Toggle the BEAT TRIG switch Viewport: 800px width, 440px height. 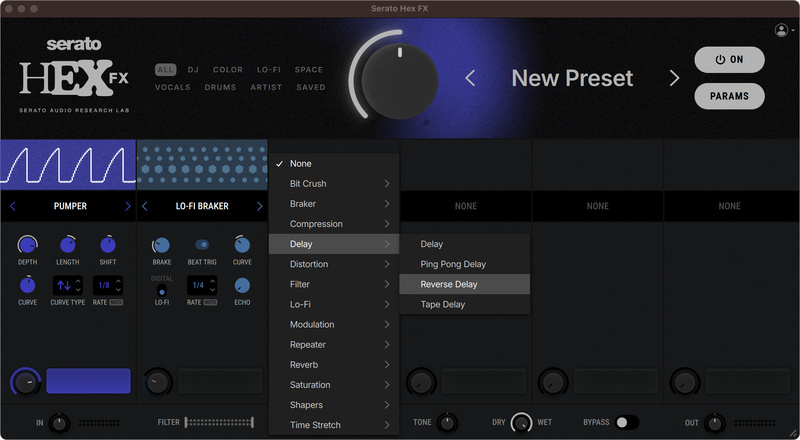[202, 245]
